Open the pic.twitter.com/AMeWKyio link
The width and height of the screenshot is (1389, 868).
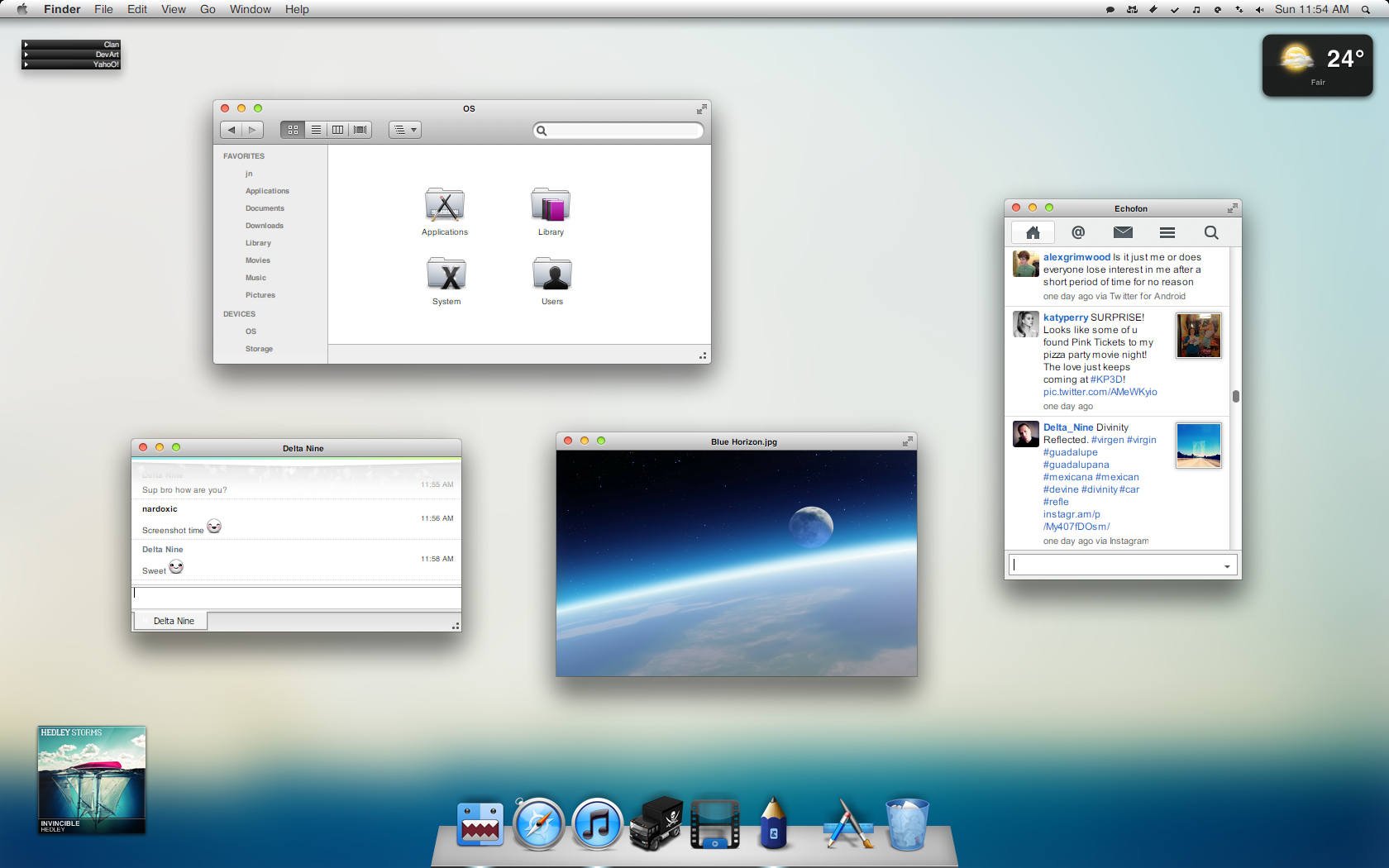click(x=1100, y=392)
